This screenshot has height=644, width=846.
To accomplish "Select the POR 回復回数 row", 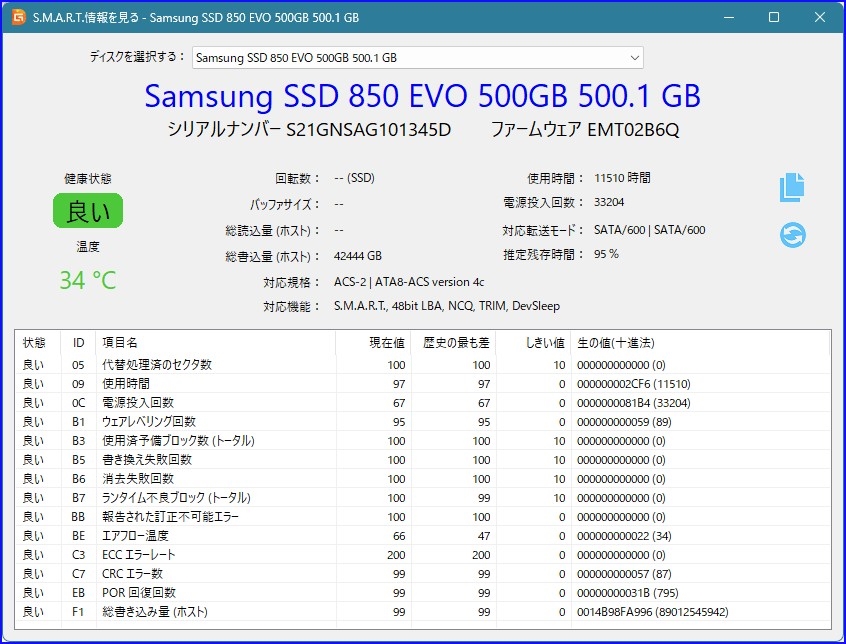I will (x=422, y=593).
